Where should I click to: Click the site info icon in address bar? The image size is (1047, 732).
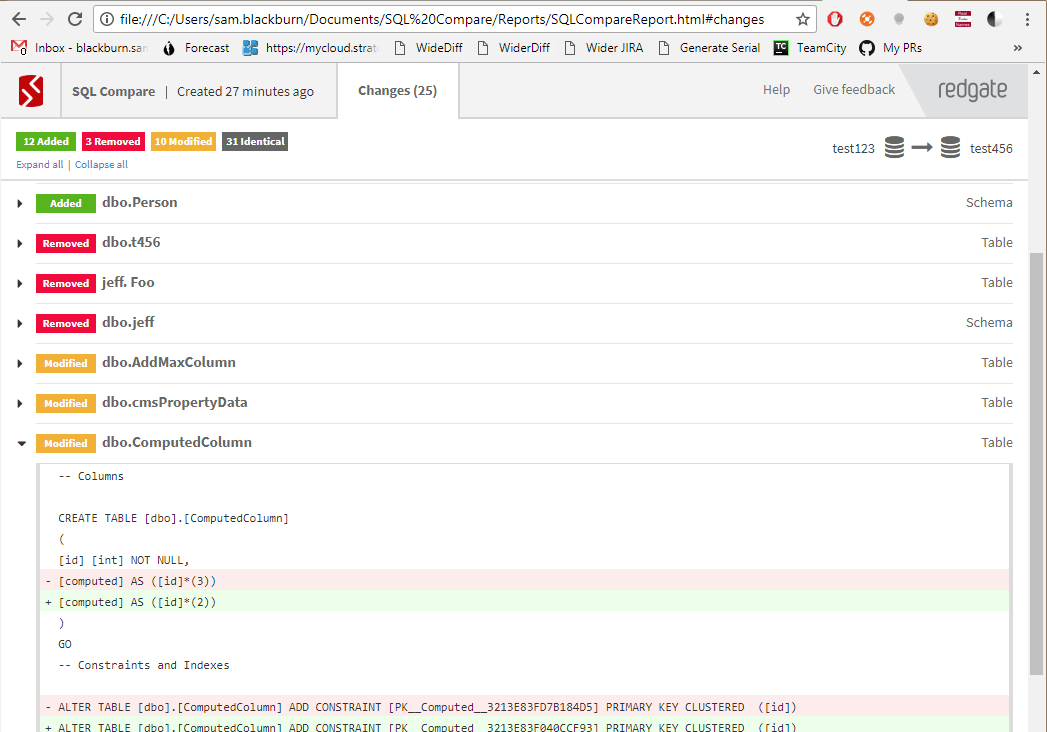point(107,19)
